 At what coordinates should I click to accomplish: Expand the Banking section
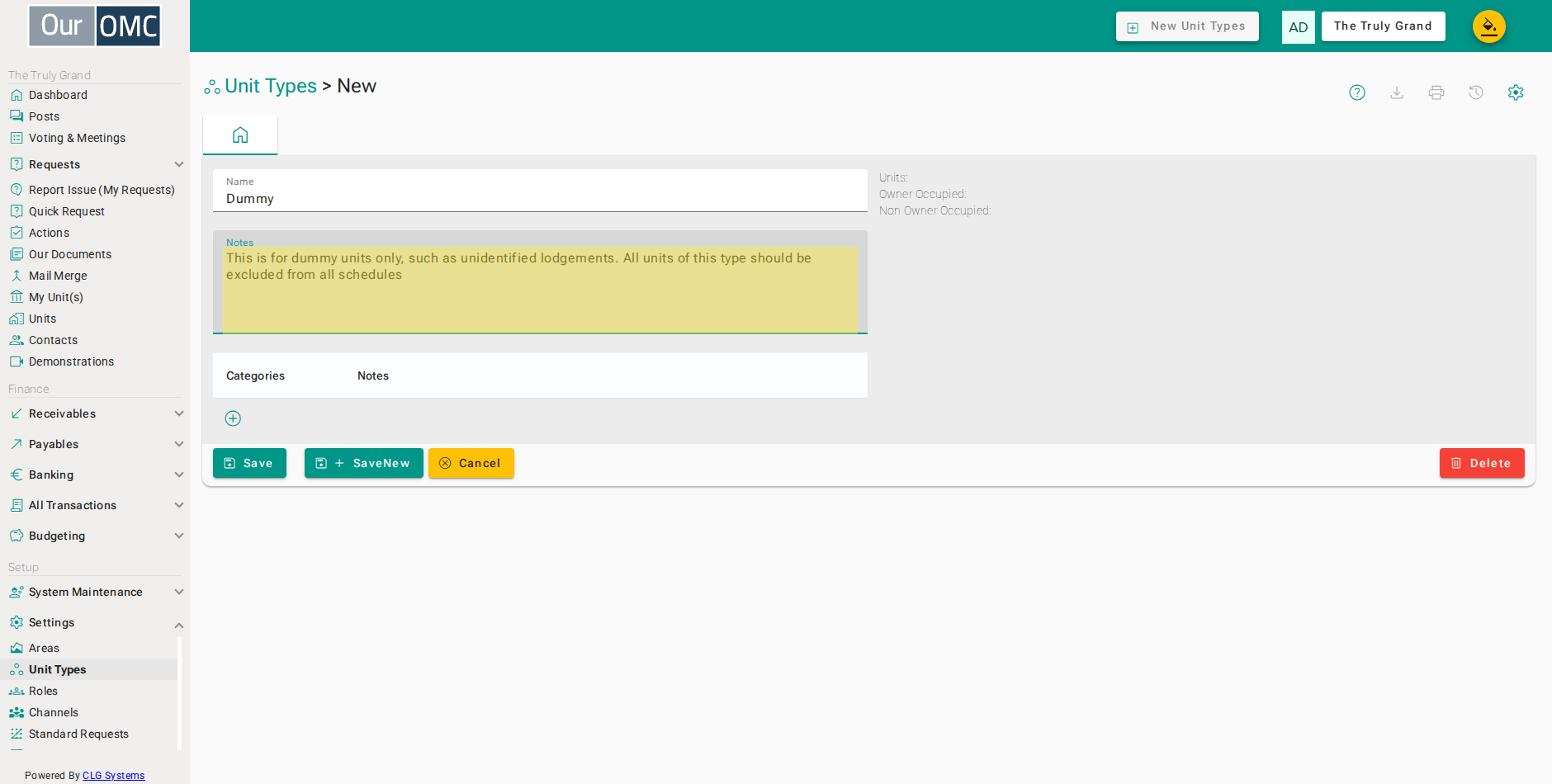[96, 475]
